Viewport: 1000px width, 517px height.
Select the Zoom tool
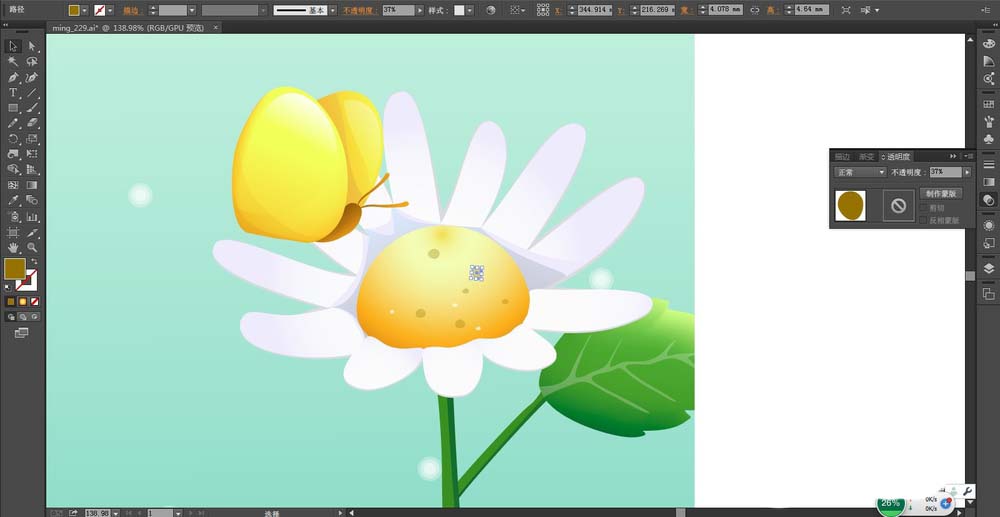tap(32, 248)
